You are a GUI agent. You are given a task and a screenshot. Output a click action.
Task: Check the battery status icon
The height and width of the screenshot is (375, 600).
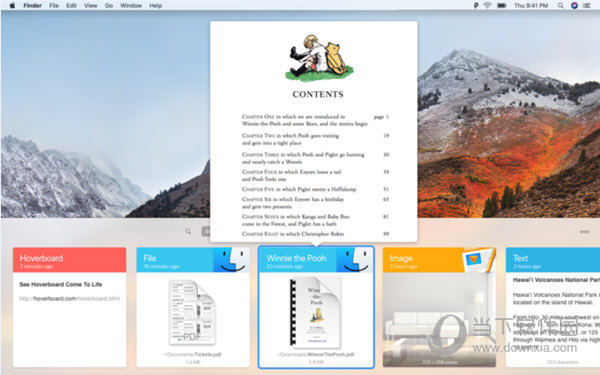click(502, 5)
